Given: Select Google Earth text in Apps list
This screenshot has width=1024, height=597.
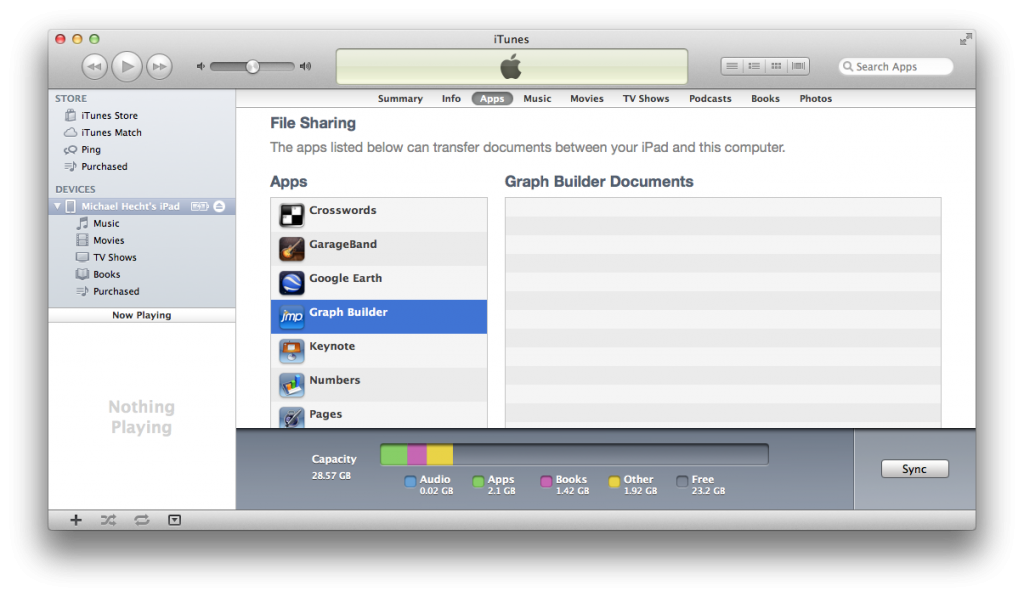Looking at the screenshot, I should [x=345, y=278].
